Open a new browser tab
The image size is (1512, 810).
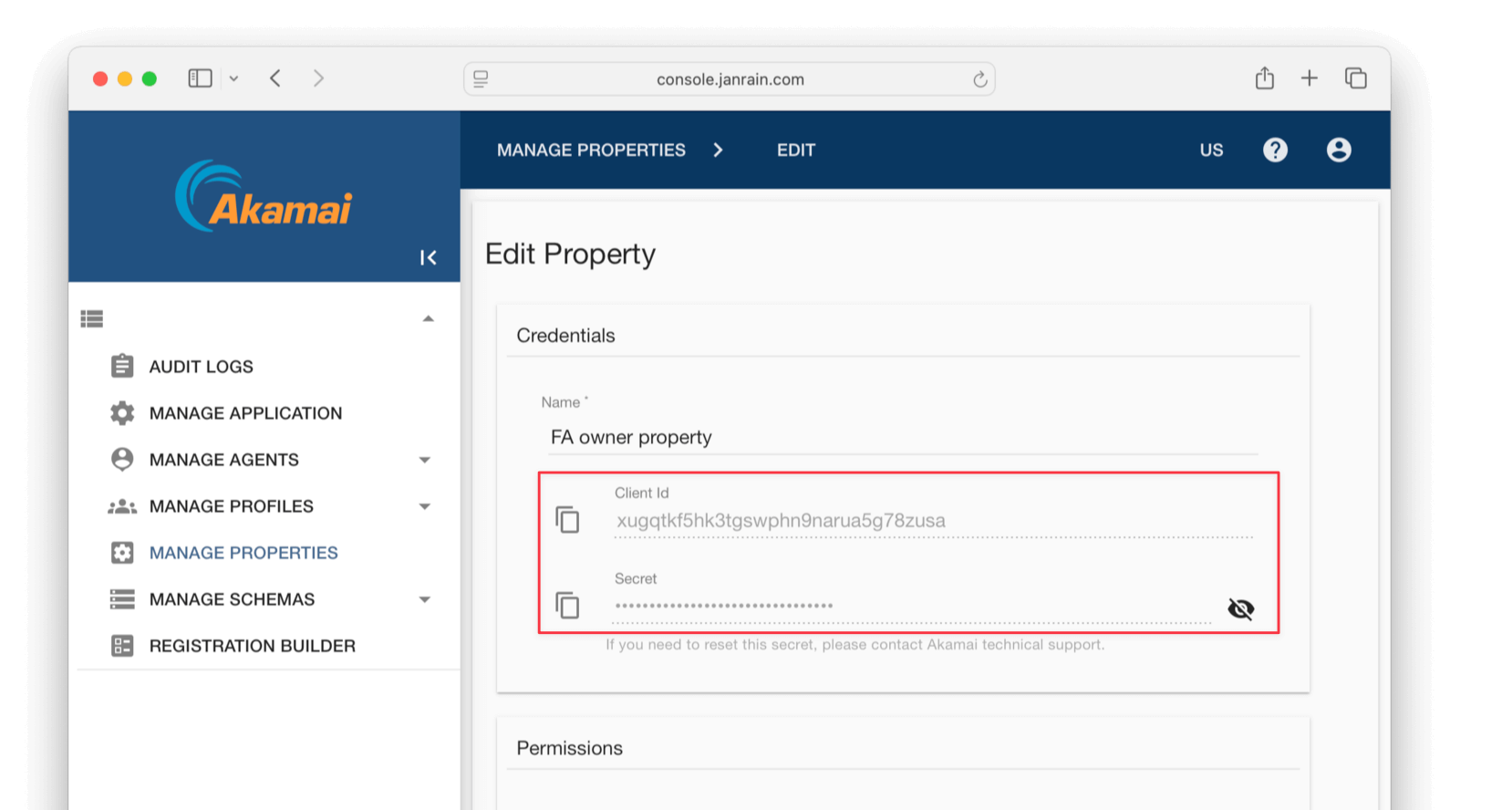1310,78
